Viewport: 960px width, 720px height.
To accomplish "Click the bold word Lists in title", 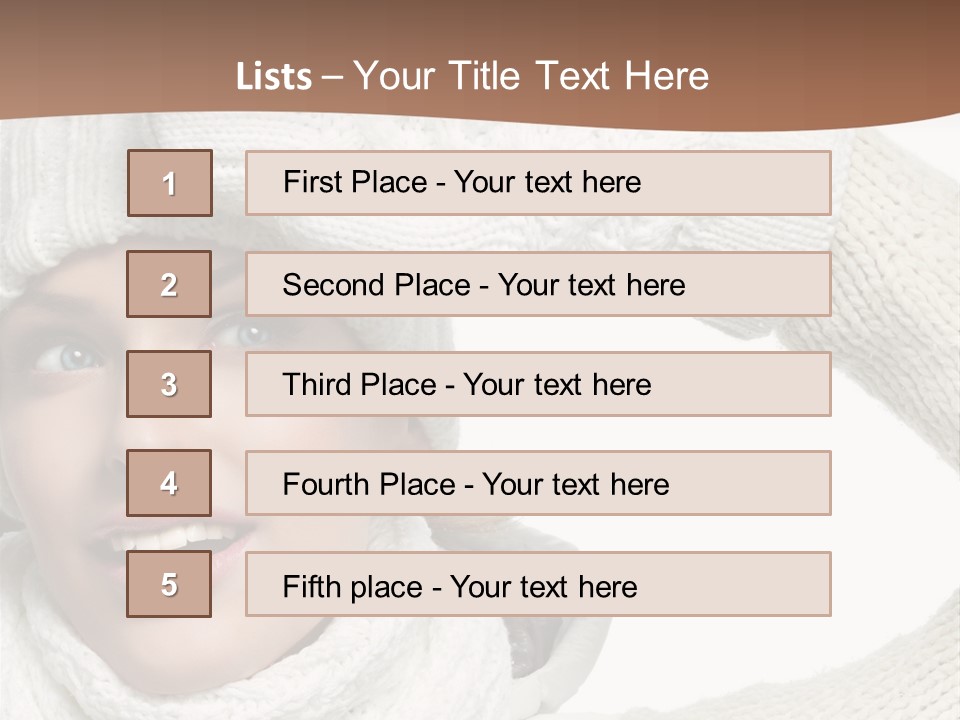I will [274, 77].
